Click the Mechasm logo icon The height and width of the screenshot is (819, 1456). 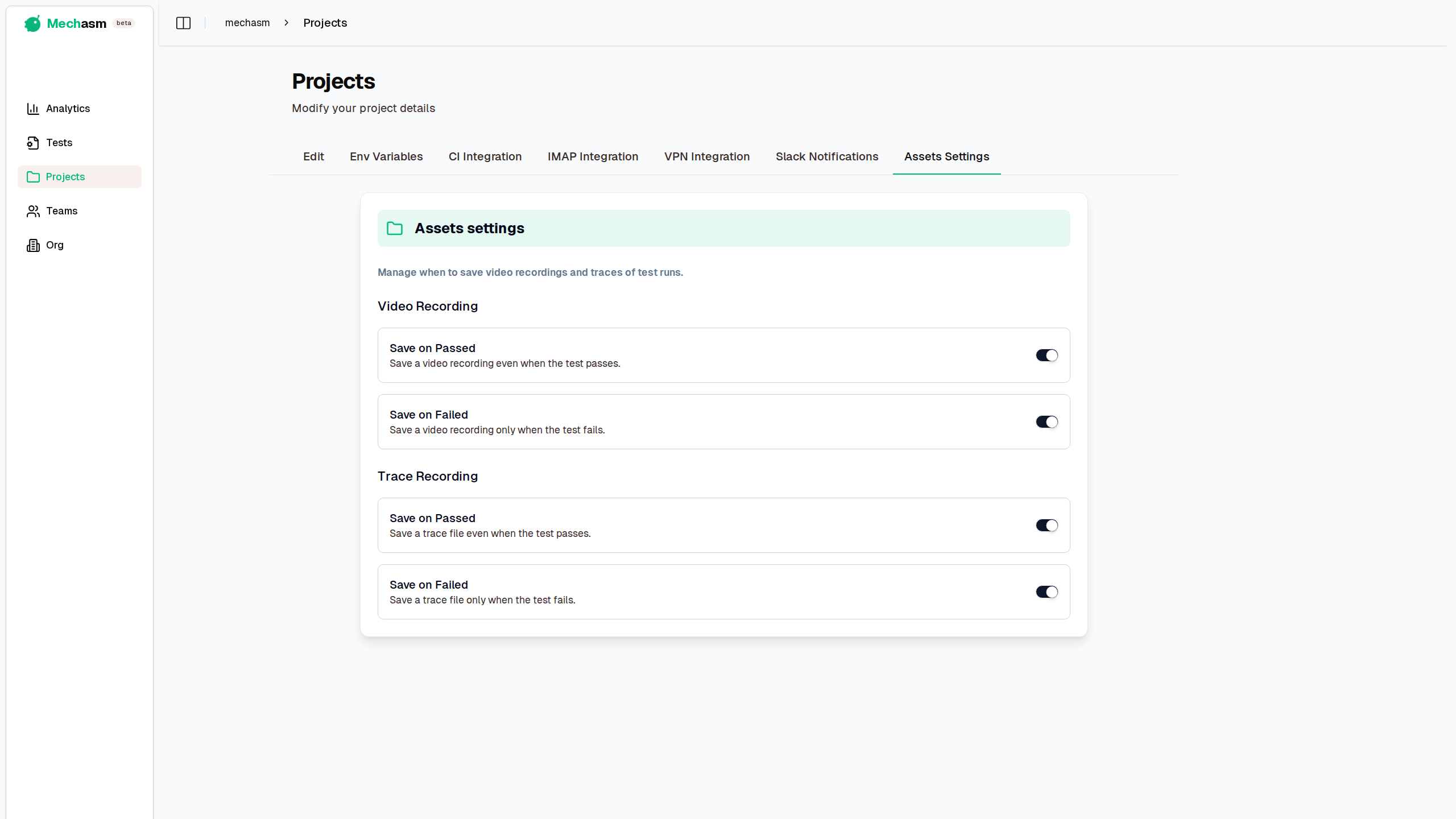32,23
